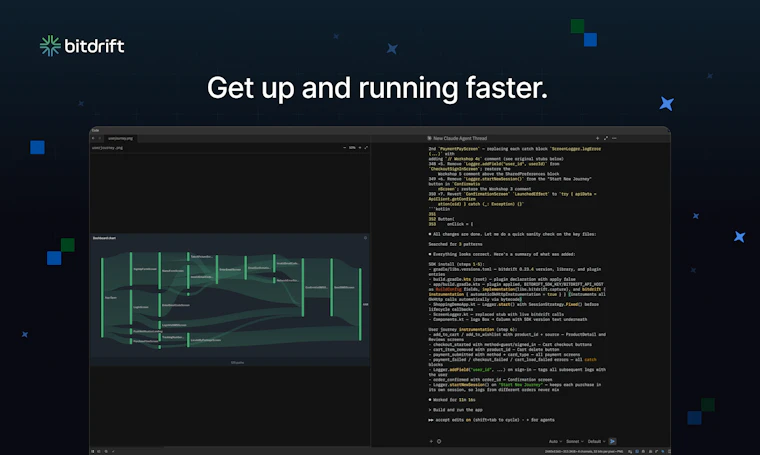Open the Auto mode dropdown
The height and width of the screenshot is (455, 760).
[555, 441]
